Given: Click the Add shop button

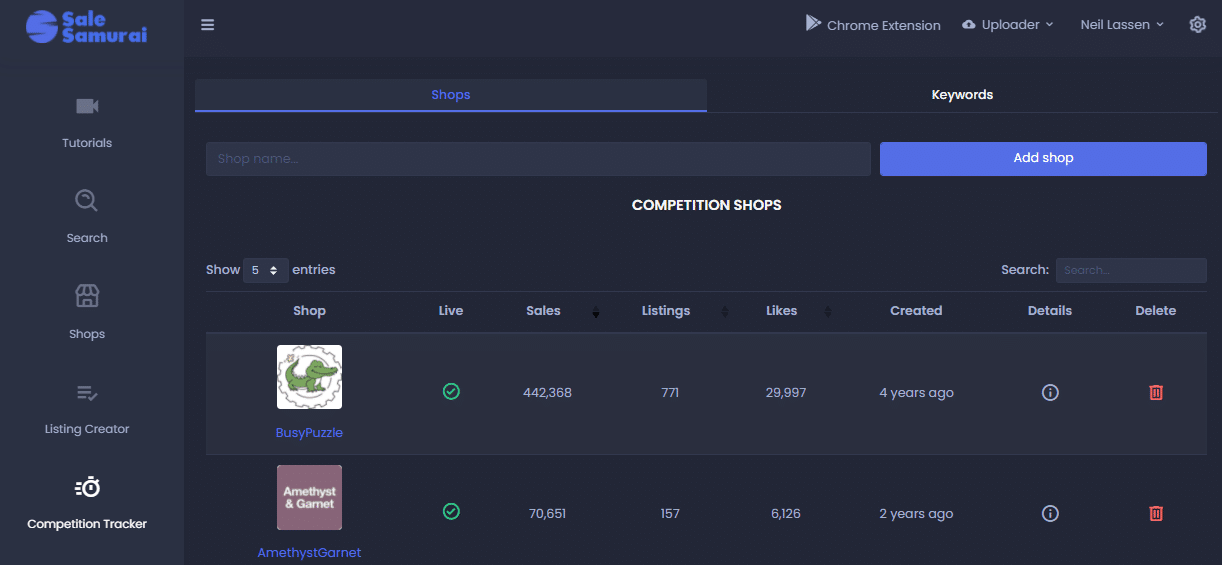Looking at the screenshot, I should (1043, 158).
